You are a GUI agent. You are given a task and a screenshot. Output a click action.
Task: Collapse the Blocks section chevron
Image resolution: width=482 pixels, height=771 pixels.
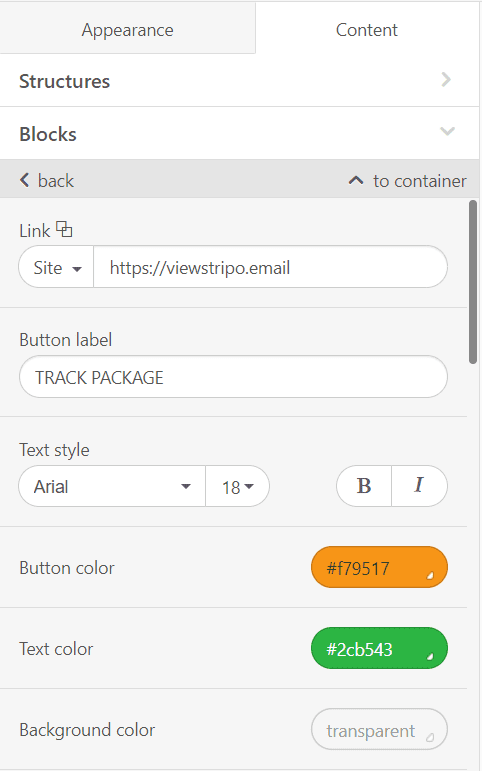[x=447, y=131]
